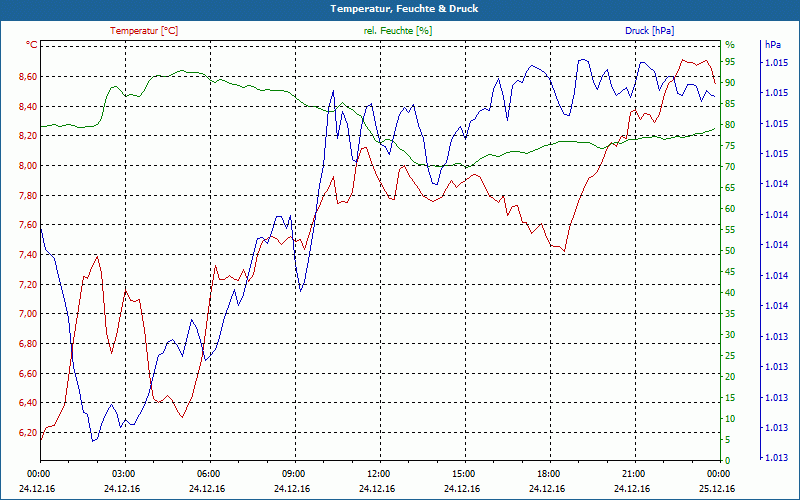
Task: Click the 95 humidity axis tick
Action: point(730,62)
